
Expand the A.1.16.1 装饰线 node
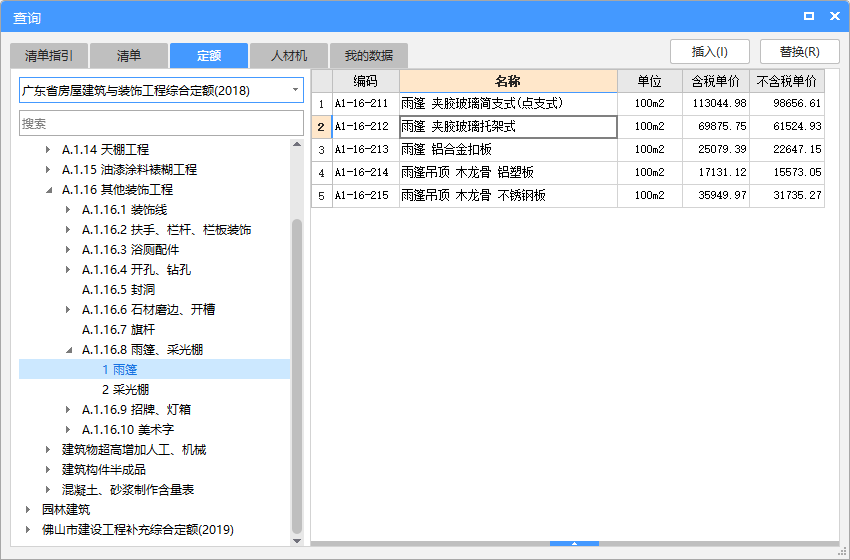pyautogui.click(x=68, y=210)
